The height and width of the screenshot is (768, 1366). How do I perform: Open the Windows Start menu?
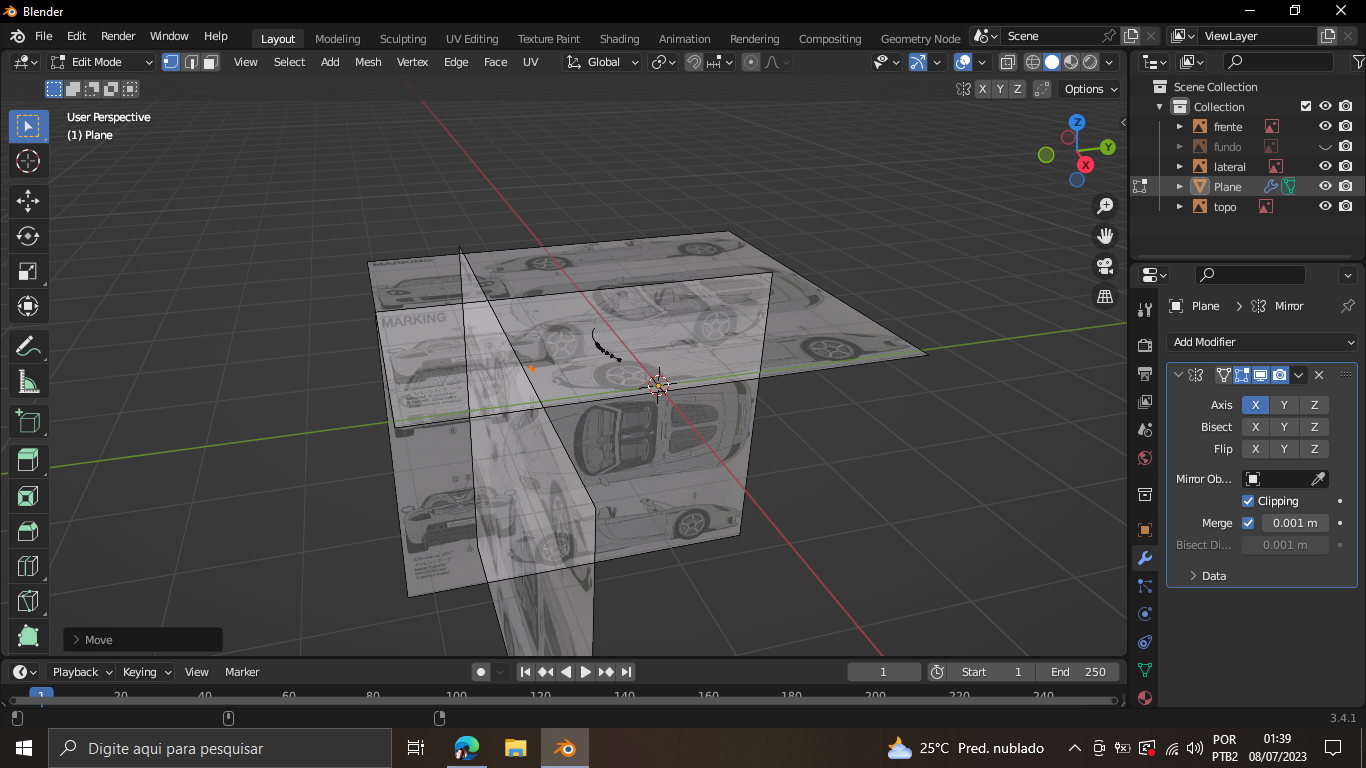click(x=23, y=748)
